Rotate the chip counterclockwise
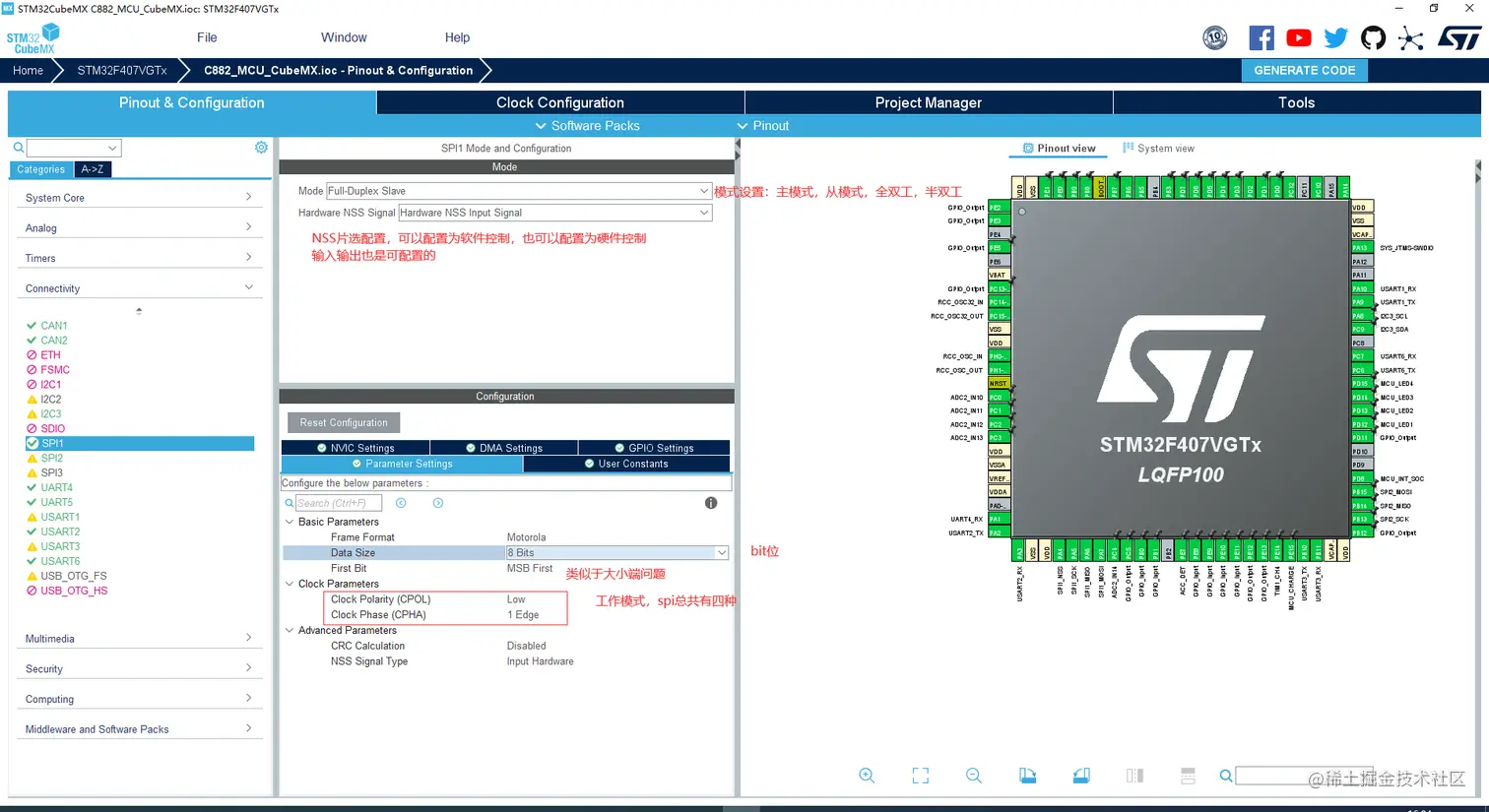1489x812 pixels. pyautogui.click(x=1080, y=776)
